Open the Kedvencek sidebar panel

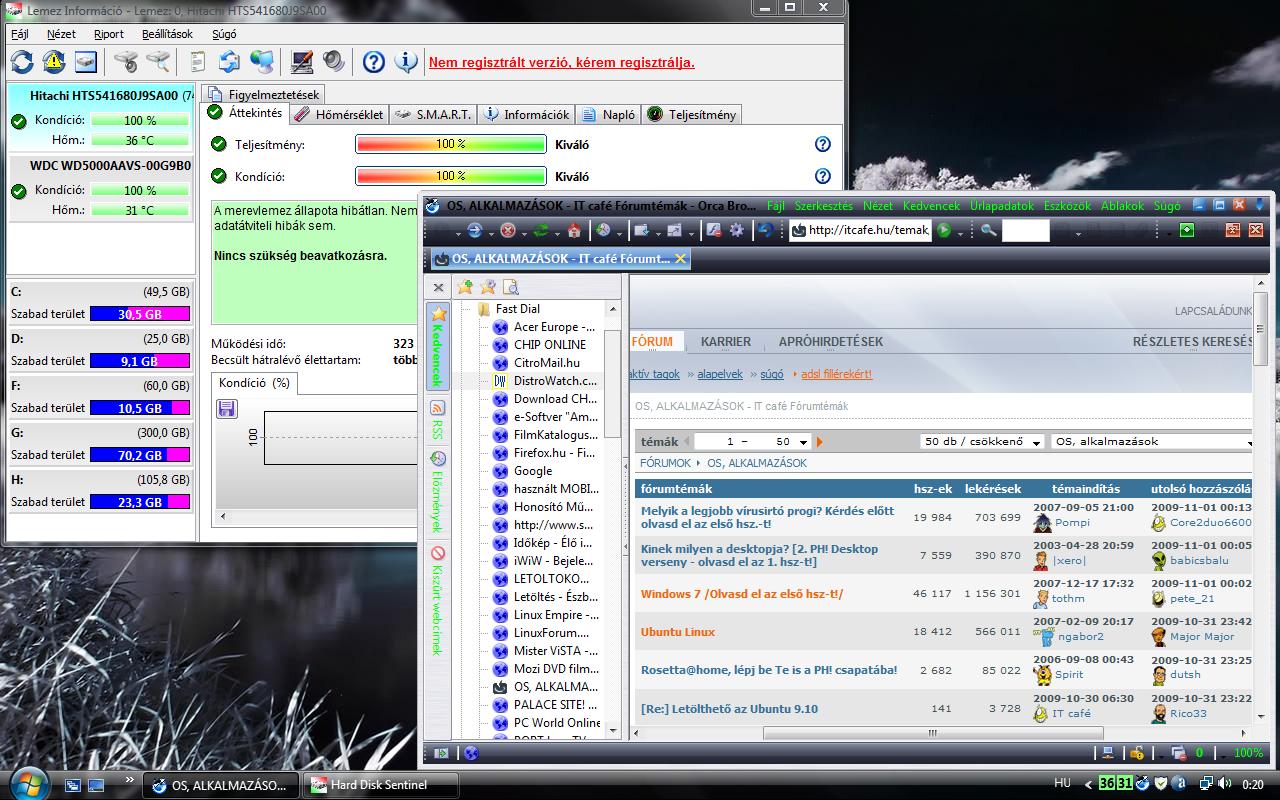point(437,346)
